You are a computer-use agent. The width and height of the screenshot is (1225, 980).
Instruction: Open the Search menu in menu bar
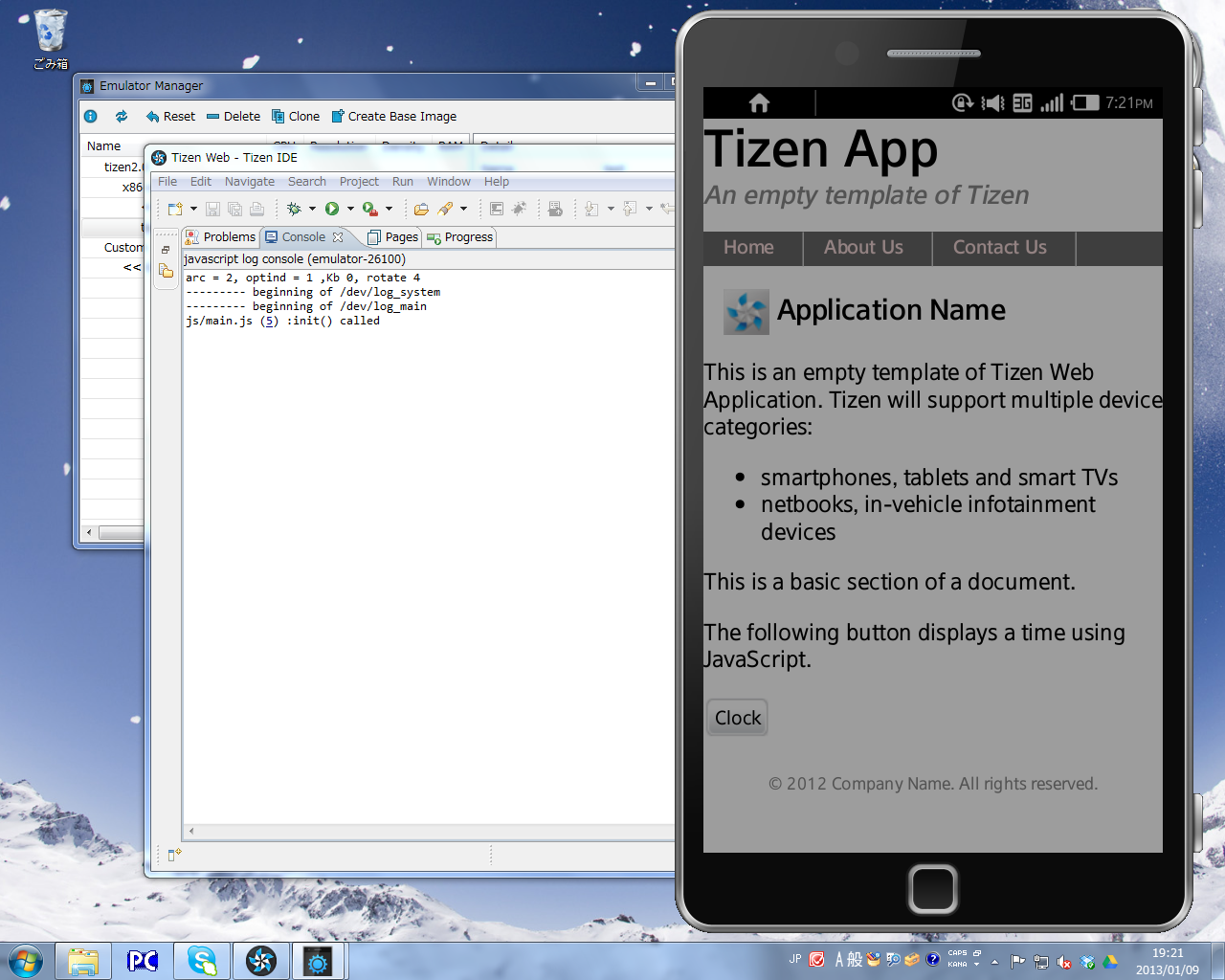click(307, 182)
